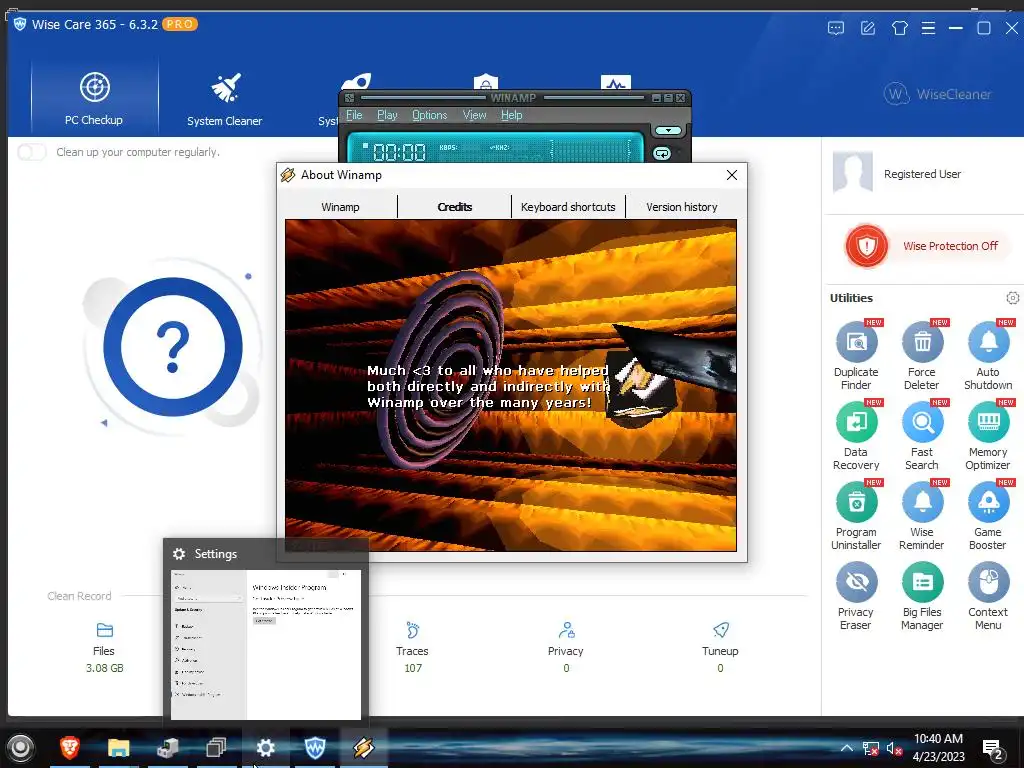
Task: Click the Winamp main window system menu icon
Action: (x=349, y=98)
